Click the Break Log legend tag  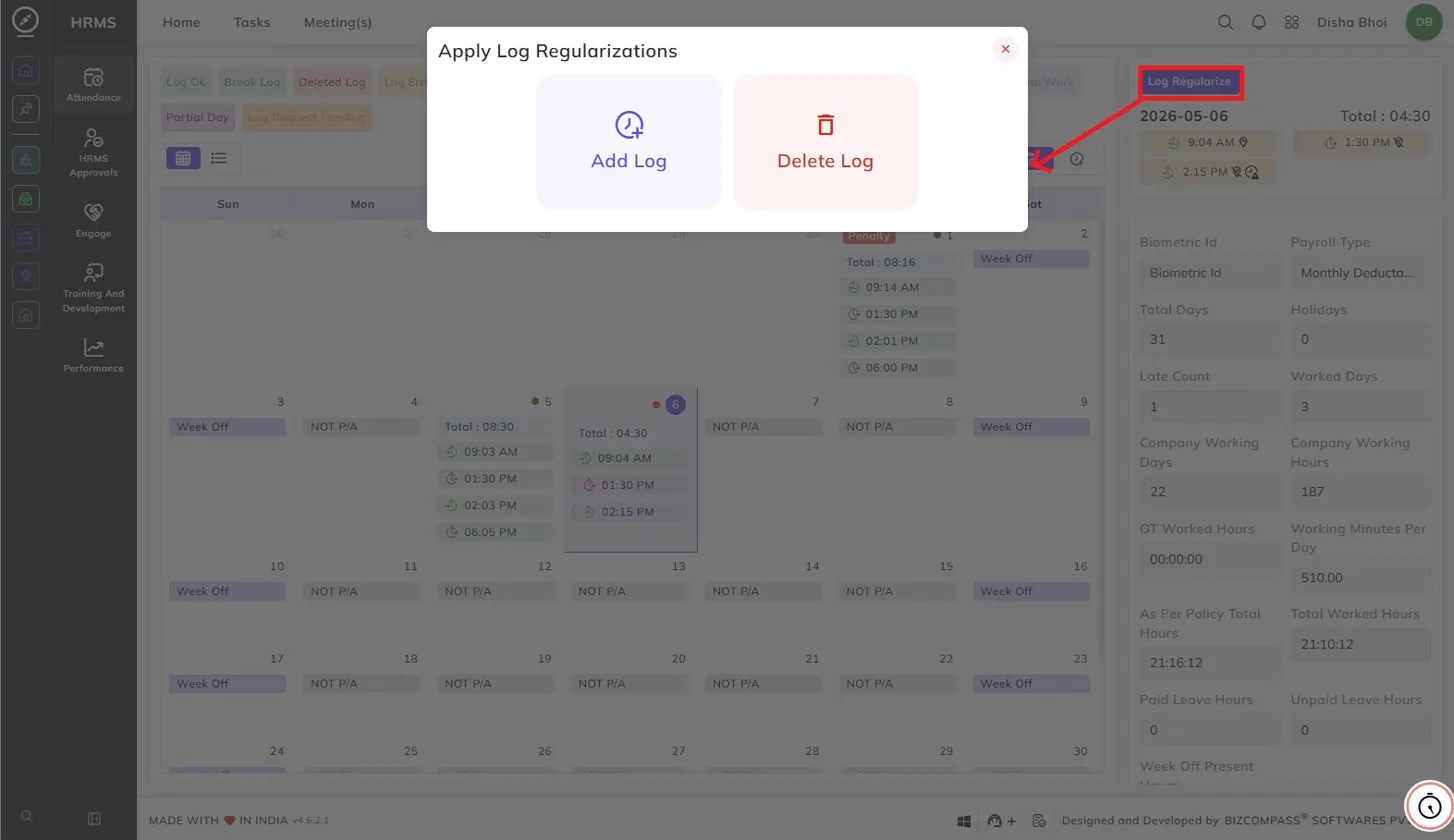click(x=252, y=82)
